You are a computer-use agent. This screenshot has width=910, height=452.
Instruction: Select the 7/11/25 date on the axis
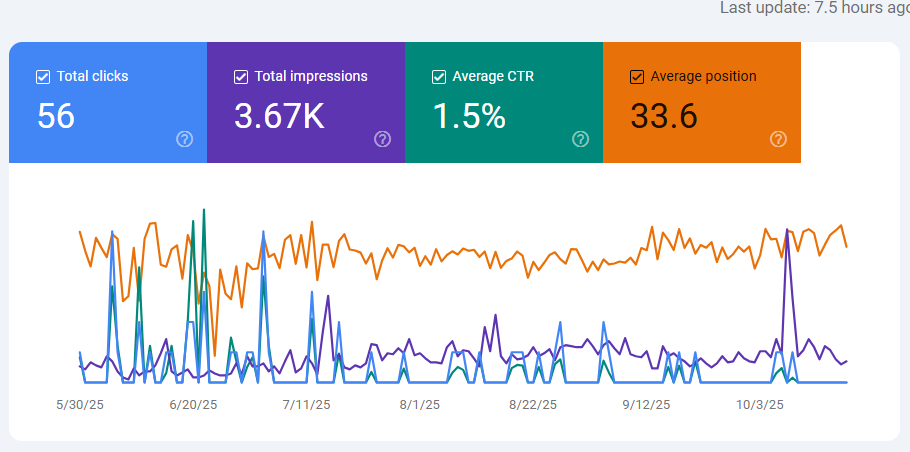307,405
